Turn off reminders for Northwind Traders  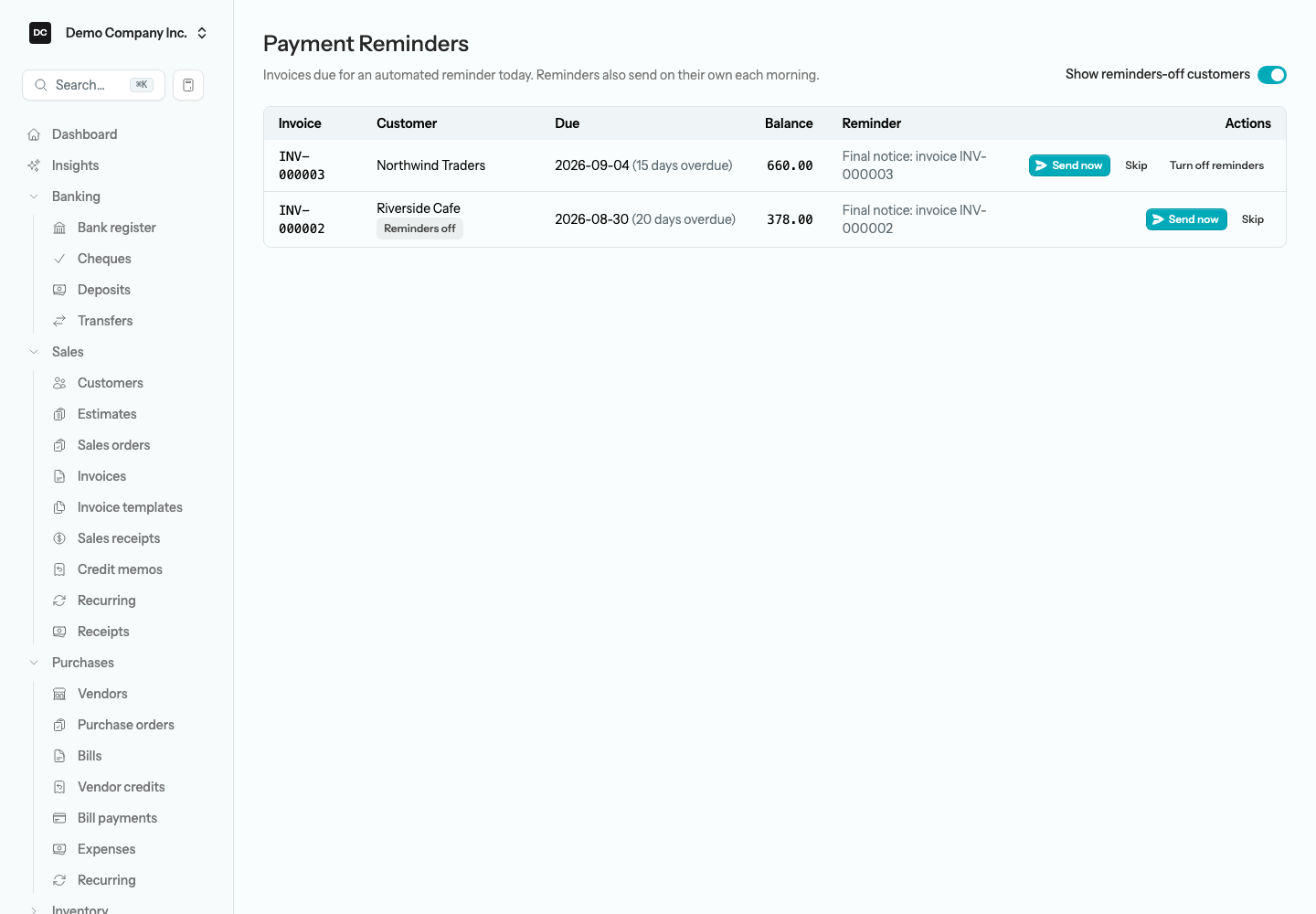pos(1216,165)
